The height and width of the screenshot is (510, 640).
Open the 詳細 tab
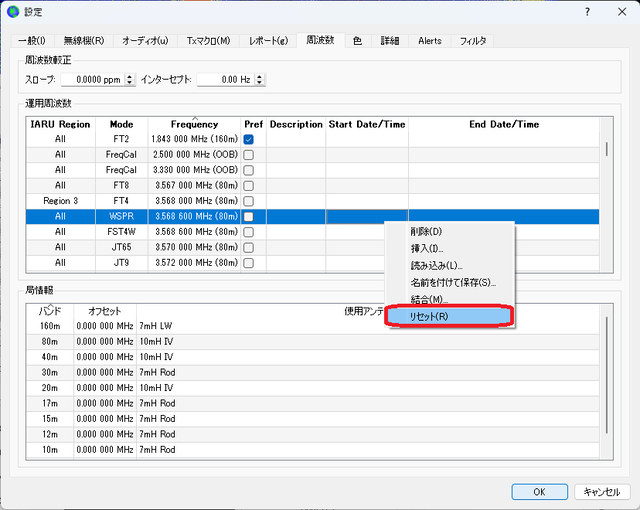(x=390, y=41)
